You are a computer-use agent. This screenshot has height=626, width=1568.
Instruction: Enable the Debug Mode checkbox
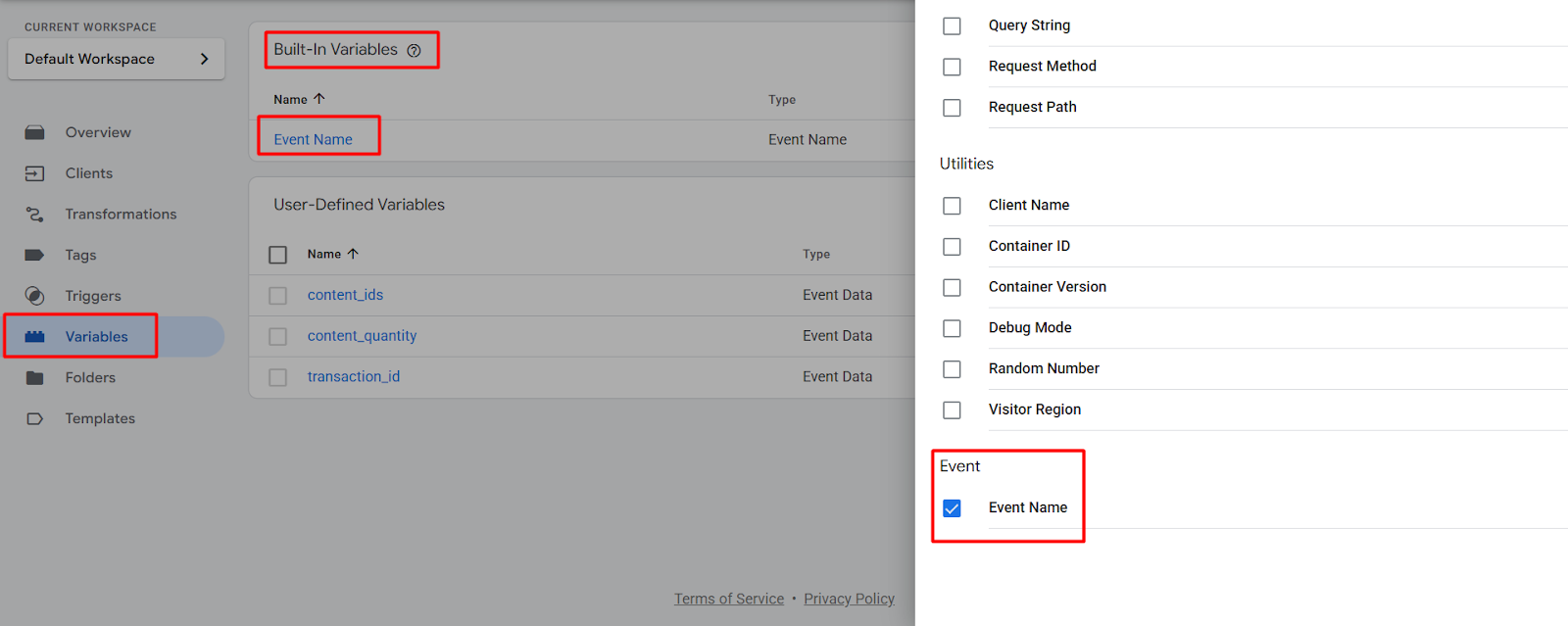tap(952, 328)
